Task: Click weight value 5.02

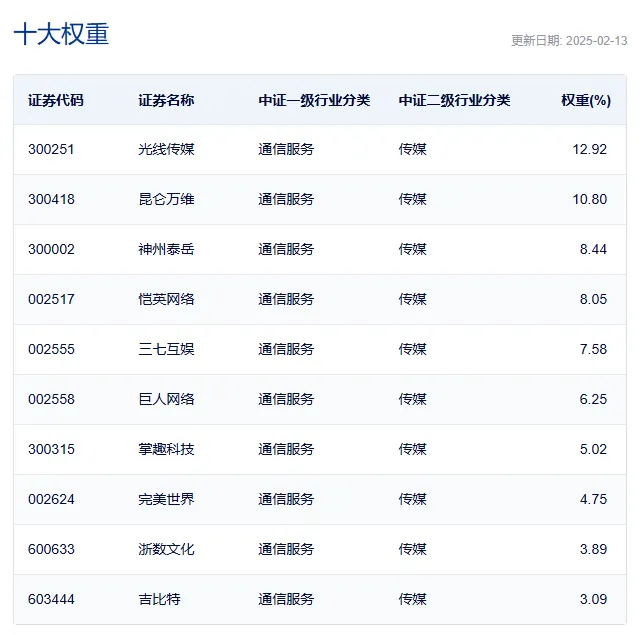Action: point(593,450)
